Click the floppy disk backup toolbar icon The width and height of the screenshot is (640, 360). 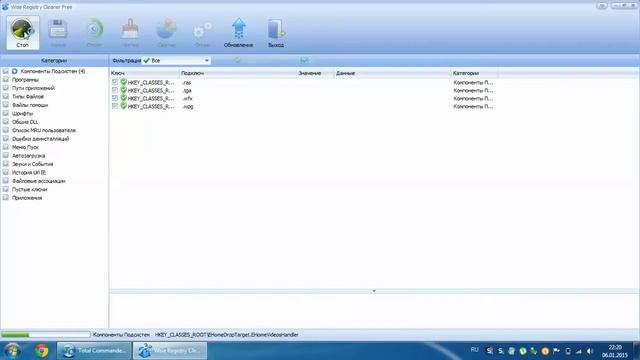click(58, 29)
